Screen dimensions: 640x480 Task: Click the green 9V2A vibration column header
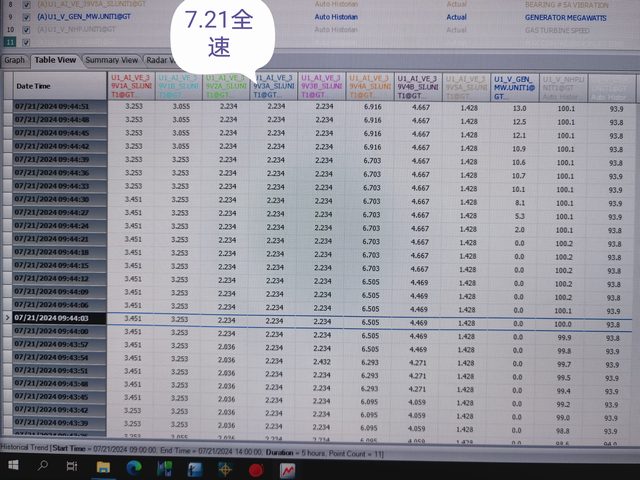click(x=226, y=86)
